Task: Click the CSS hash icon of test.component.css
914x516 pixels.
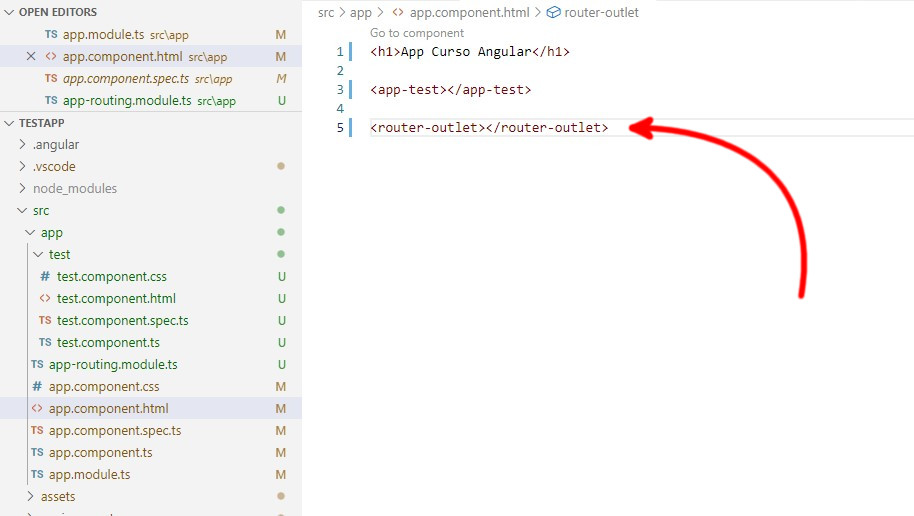Action: [45, 277]
